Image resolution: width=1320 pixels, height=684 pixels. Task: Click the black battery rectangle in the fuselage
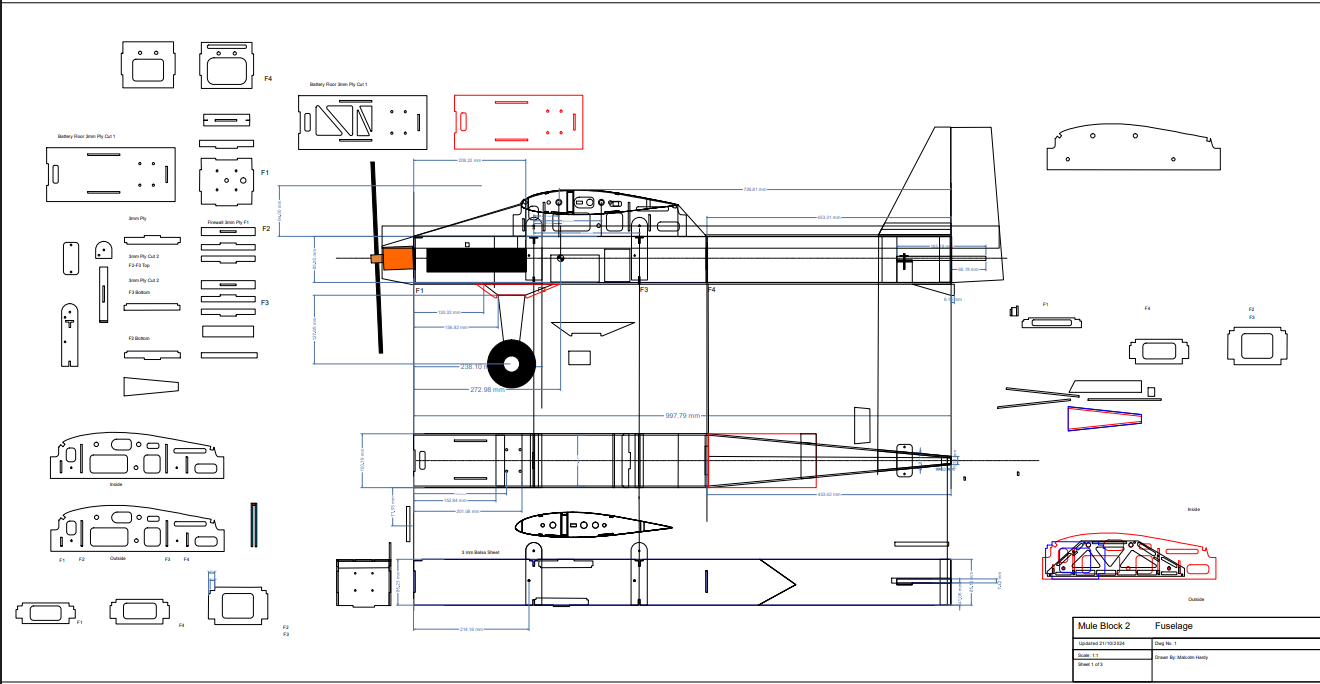click(476, 259)
